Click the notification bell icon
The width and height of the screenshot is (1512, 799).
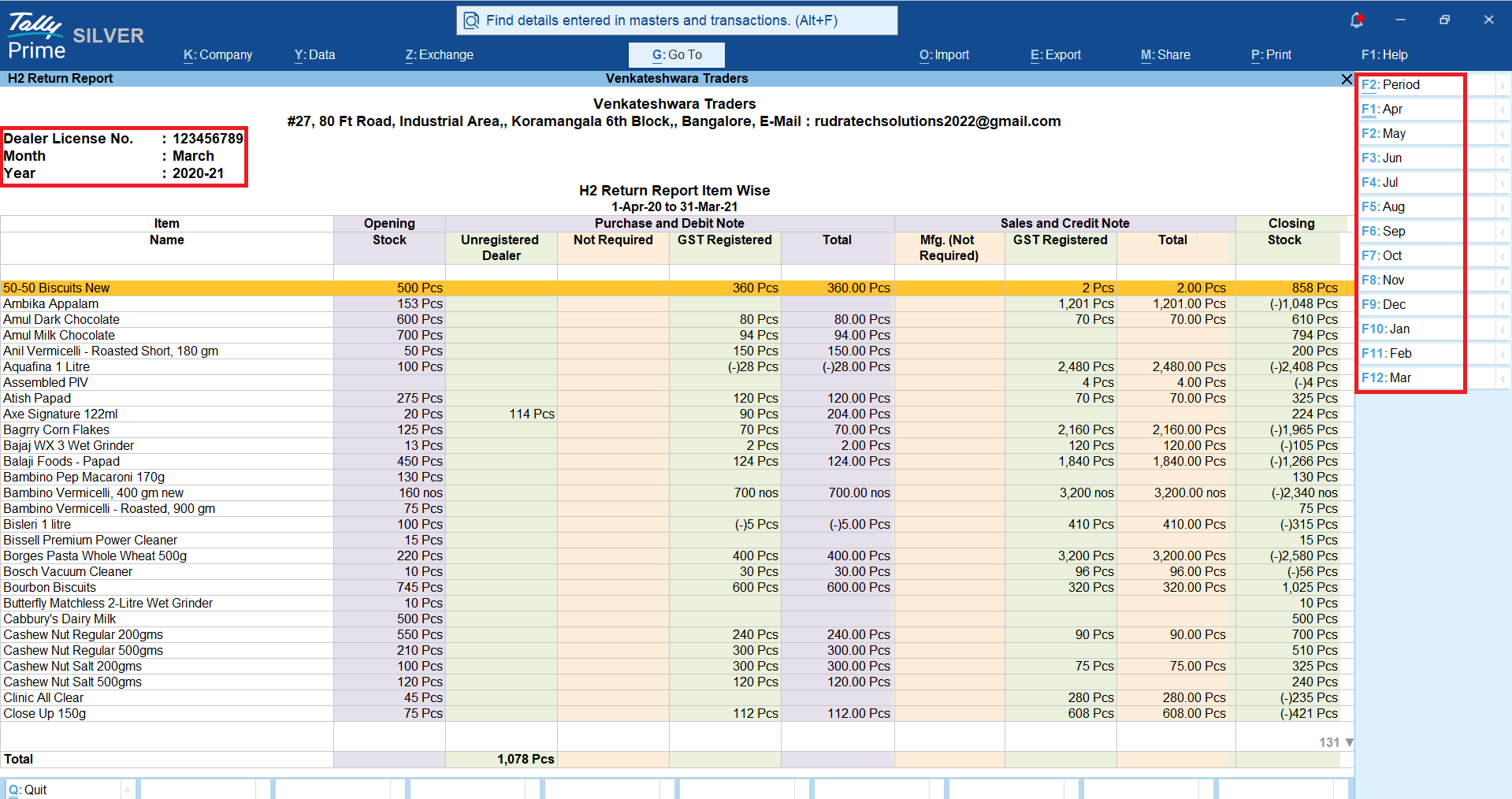[x=1356, y=20]
